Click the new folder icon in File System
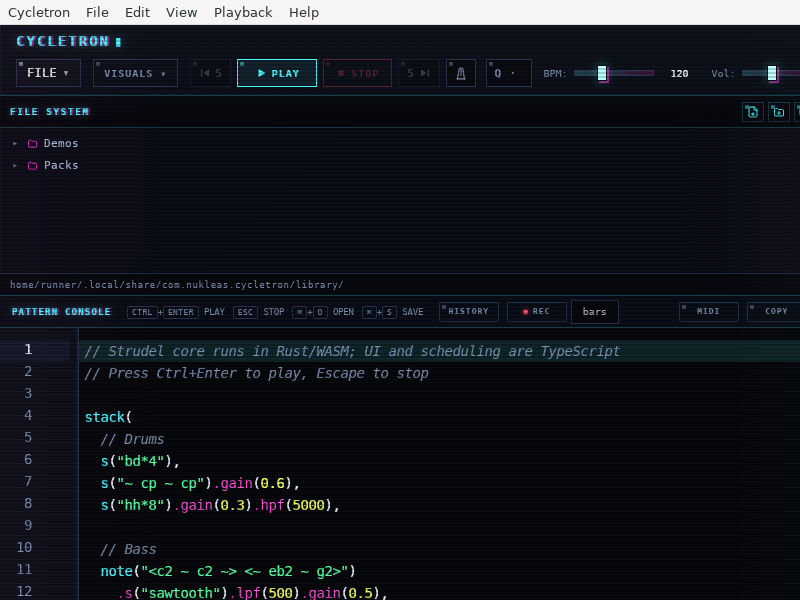 point(779,112)
